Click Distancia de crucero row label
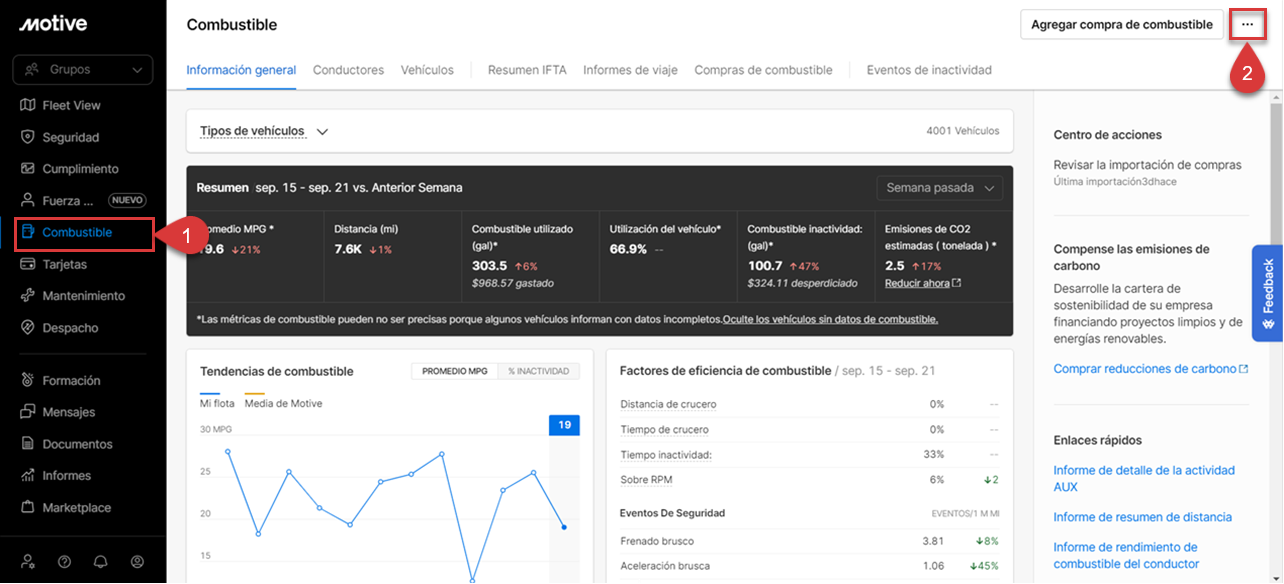The width and height of the screenshot is (1284, 584). click(668, 404)
